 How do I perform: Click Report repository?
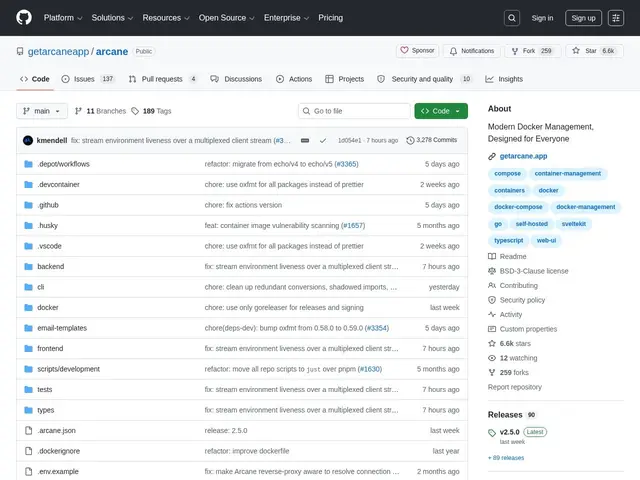tap(515, 387)
